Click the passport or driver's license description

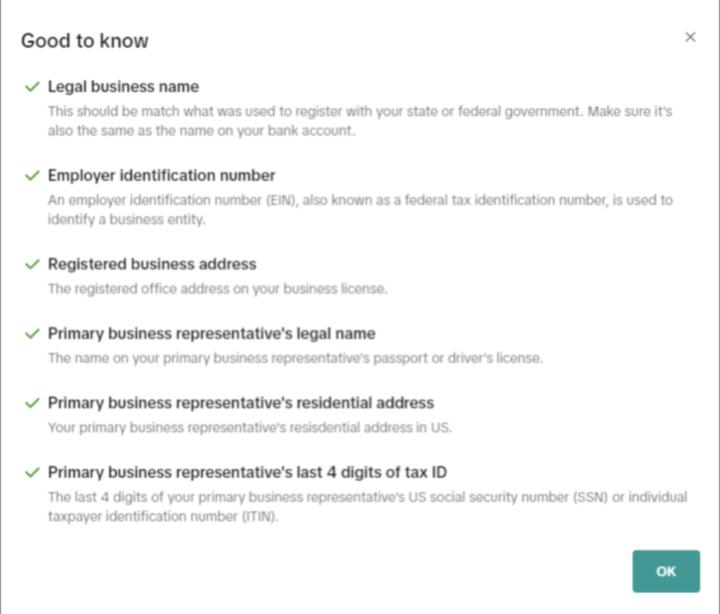[x=295, y=358]
